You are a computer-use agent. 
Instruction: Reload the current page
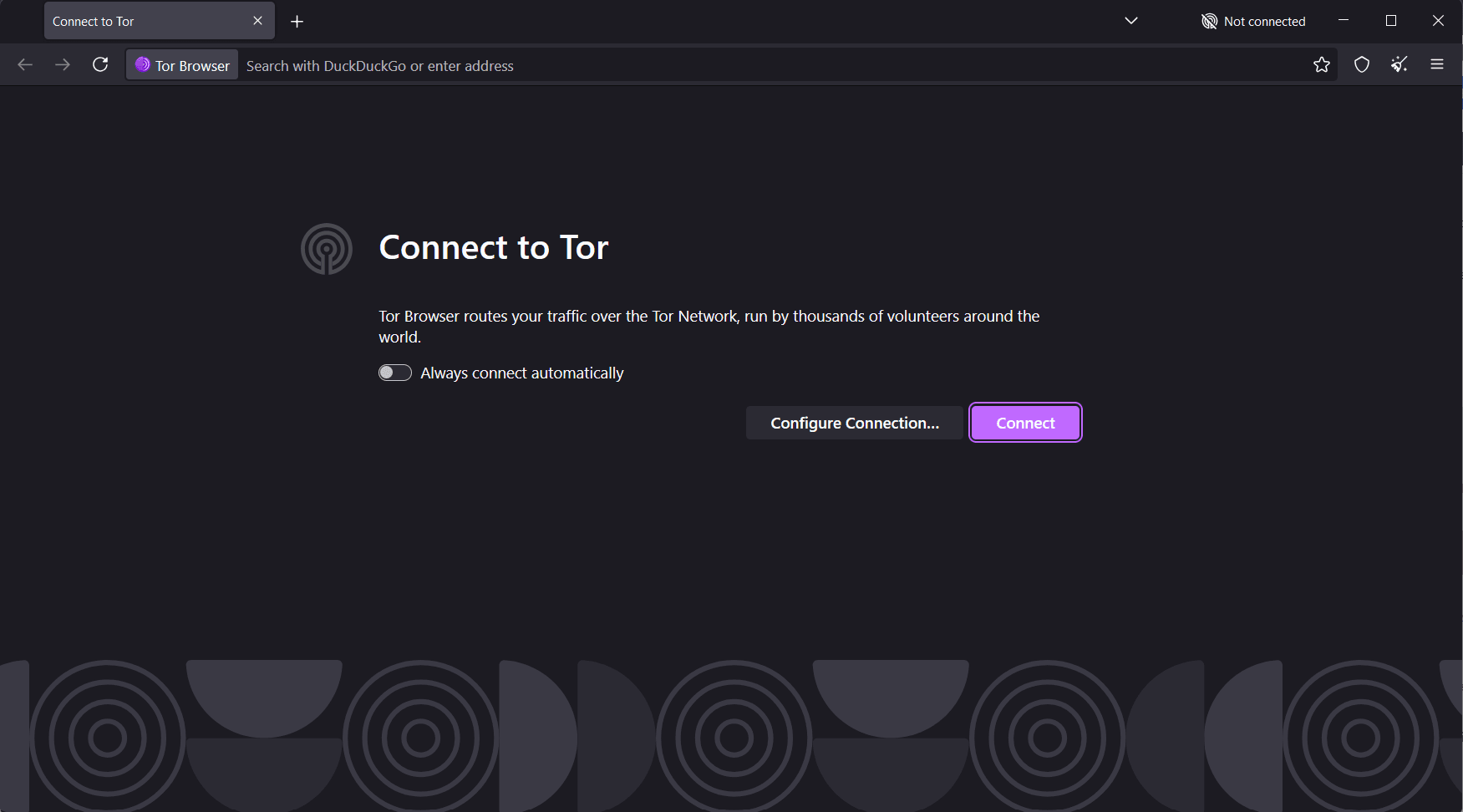click(x=100, y=65)
